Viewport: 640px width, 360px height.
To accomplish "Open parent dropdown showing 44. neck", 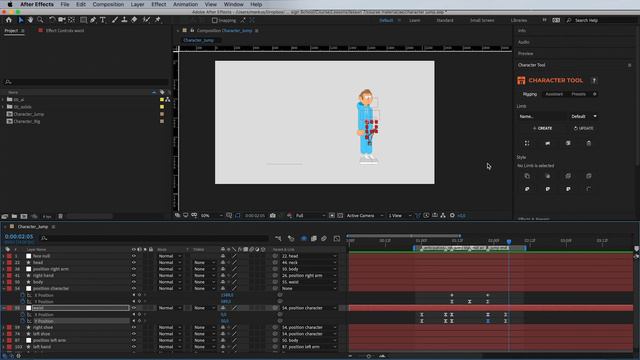I will tap(309, 262).
